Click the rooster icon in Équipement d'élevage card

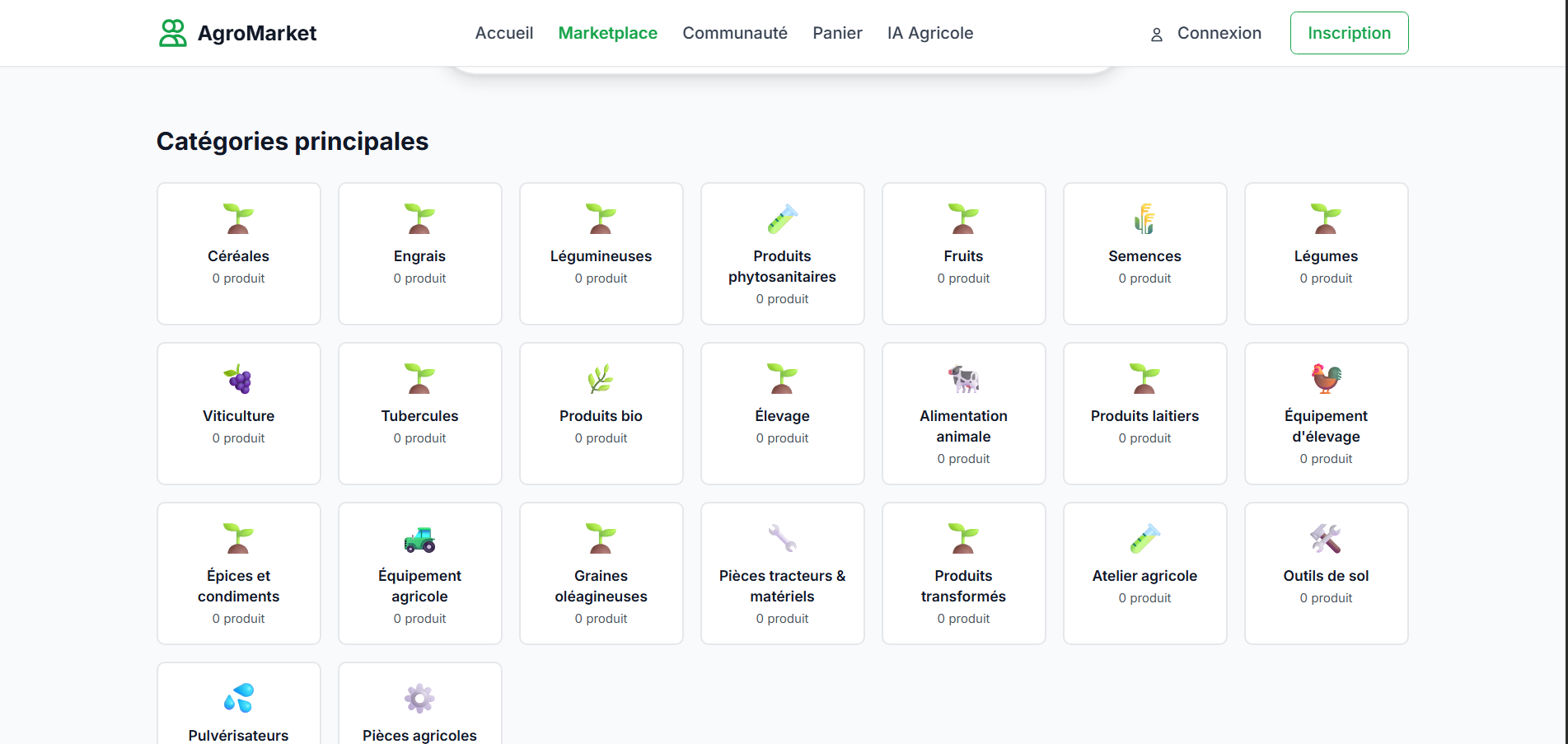1327,379
